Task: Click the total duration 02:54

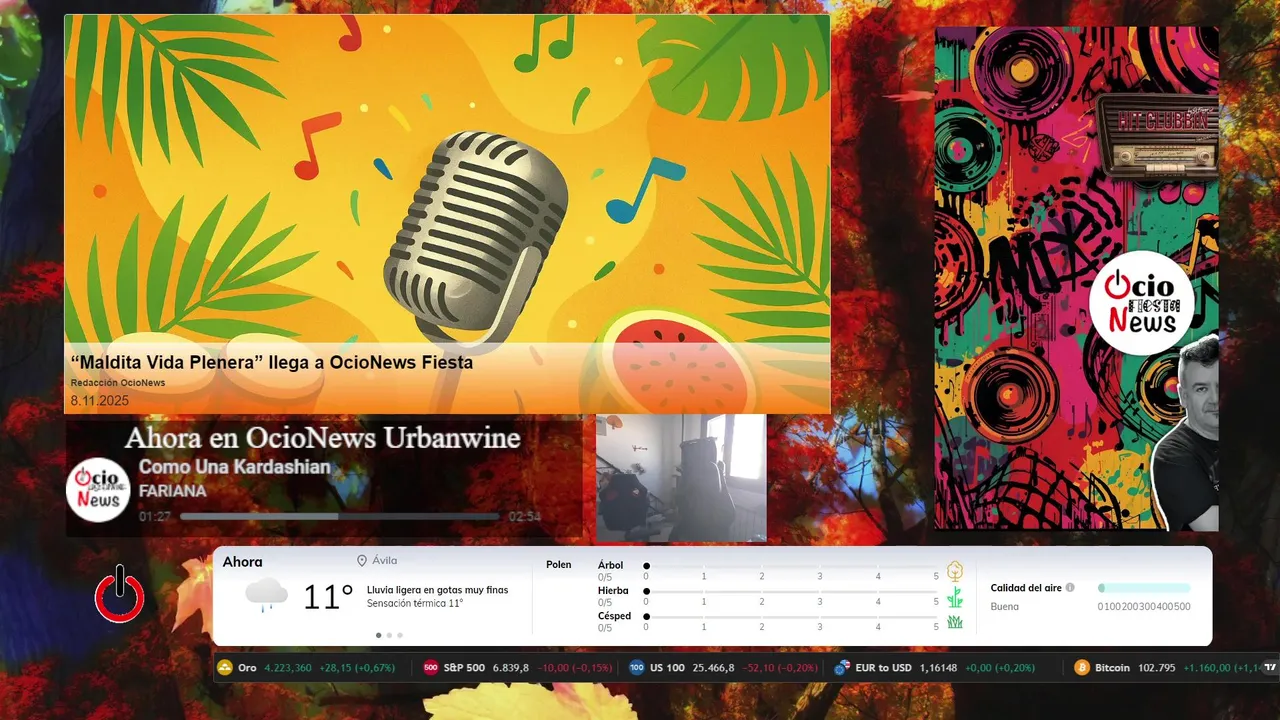Action: [525, 517]
